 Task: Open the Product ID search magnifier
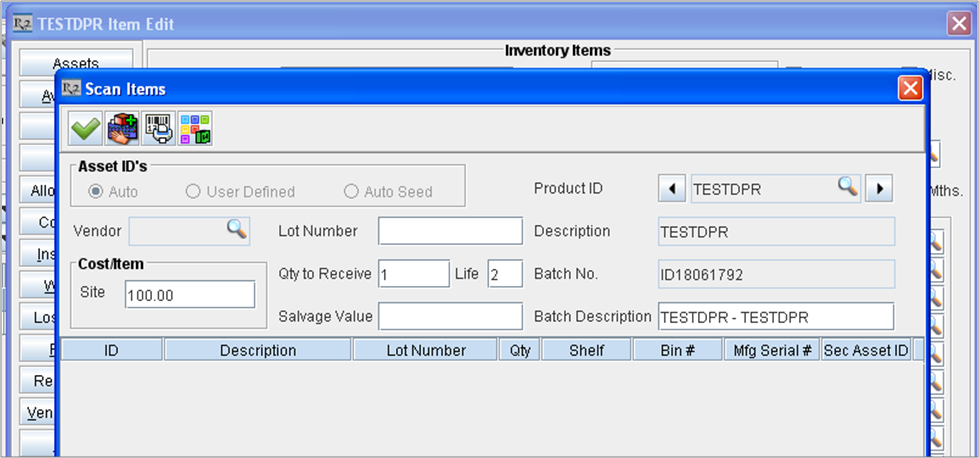pyautogui.click(x=847, y=186)
